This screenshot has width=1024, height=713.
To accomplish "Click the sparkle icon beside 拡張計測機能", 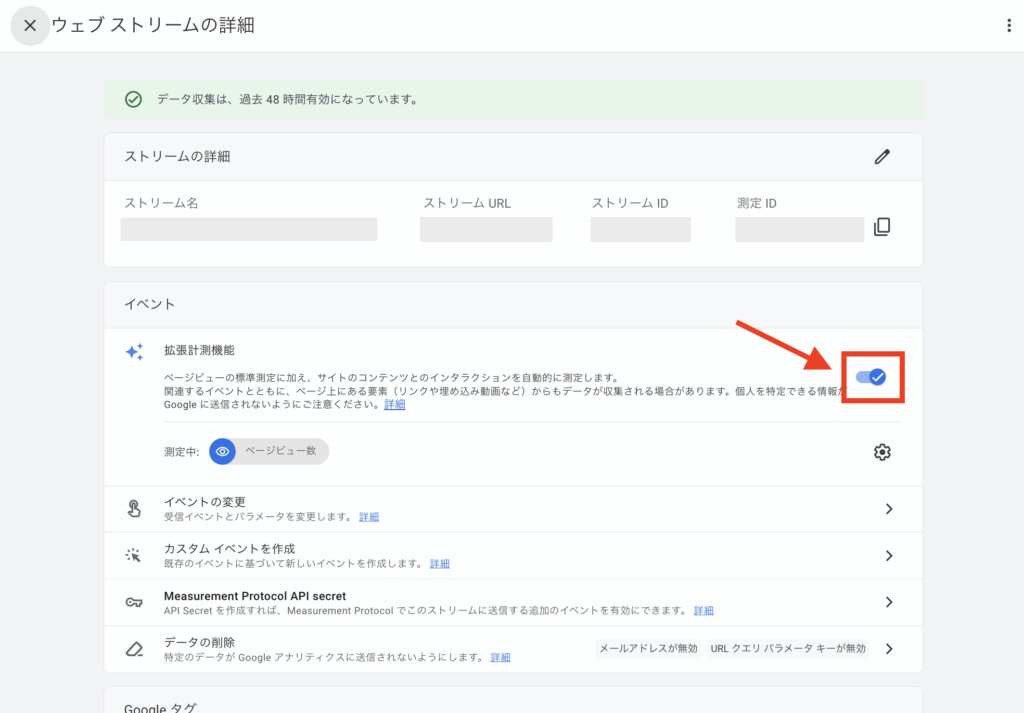I will (134, 352).
